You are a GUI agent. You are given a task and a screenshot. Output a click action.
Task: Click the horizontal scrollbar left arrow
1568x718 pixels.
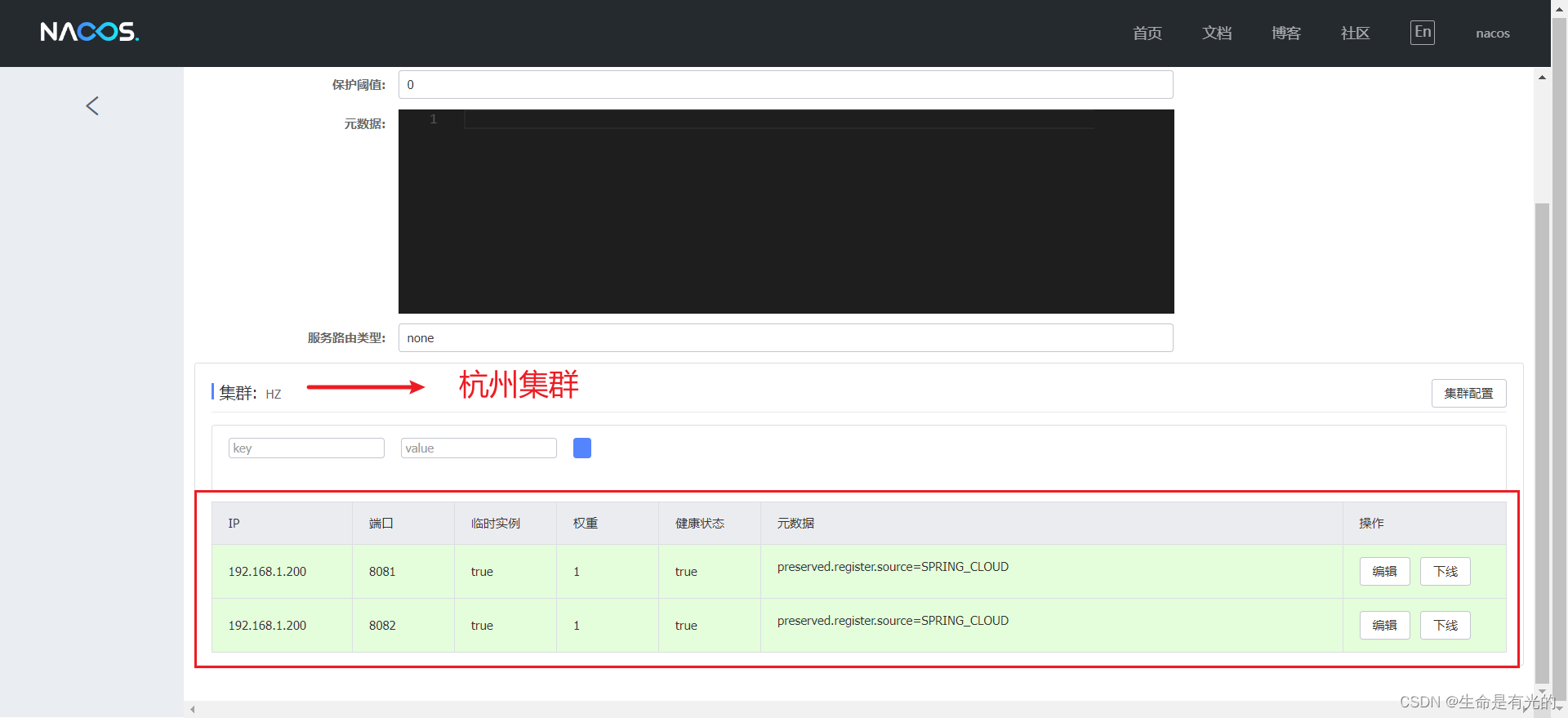192,709
